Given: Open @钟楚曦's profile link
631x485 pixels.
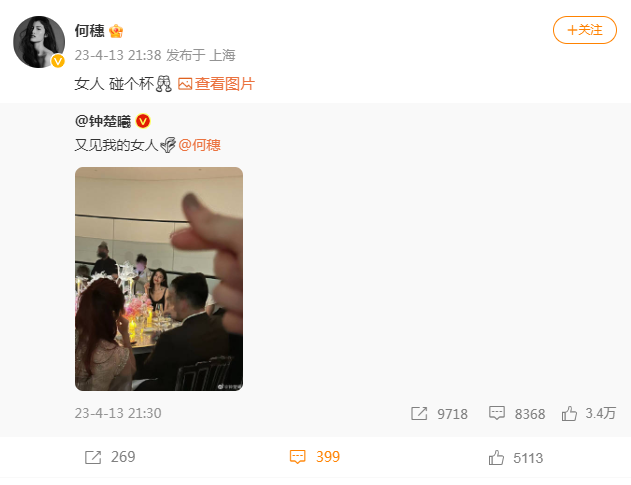Looking at the screenshot, I should (103, 121).
